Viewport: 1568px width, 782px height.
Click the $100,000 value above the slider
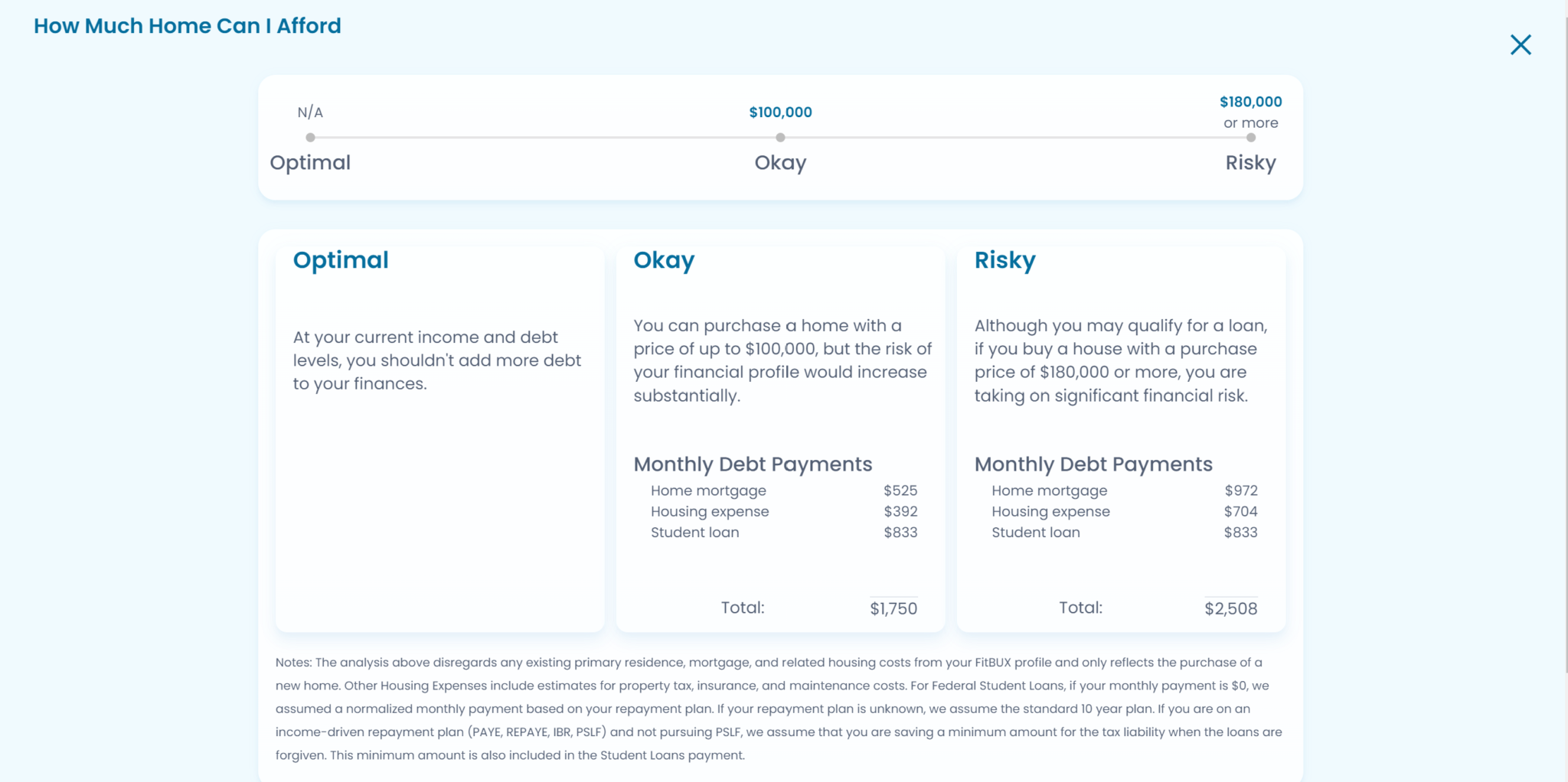(x=779, y=112)
